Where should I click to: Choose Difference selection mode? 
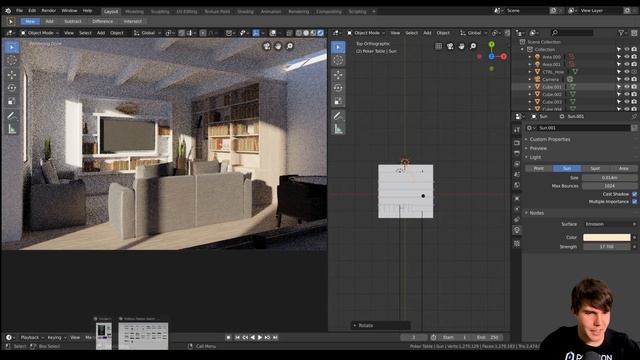[102, 21]
